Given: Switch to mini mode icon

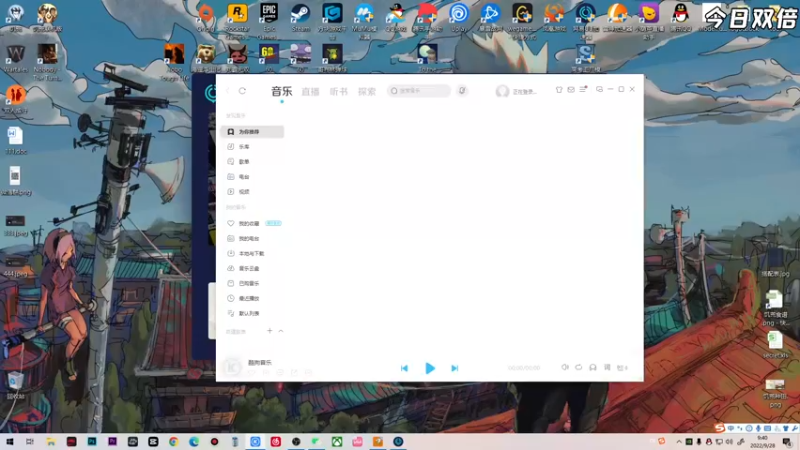Looking at the screenshot, I should (599, 89).
